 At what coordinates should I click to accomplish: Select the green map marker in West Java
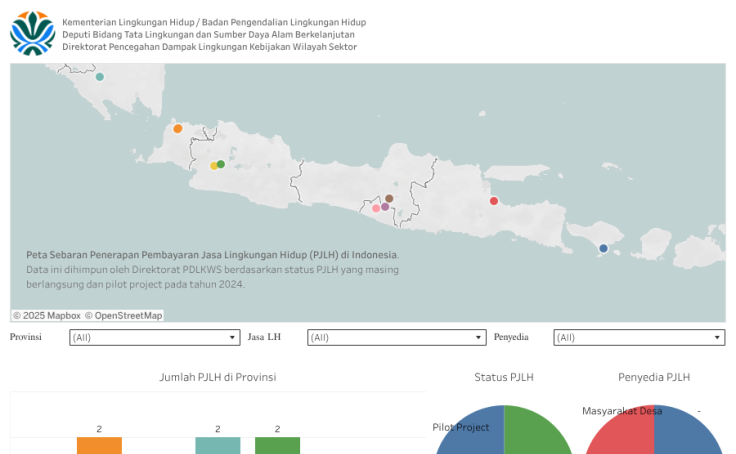point(221,164)
